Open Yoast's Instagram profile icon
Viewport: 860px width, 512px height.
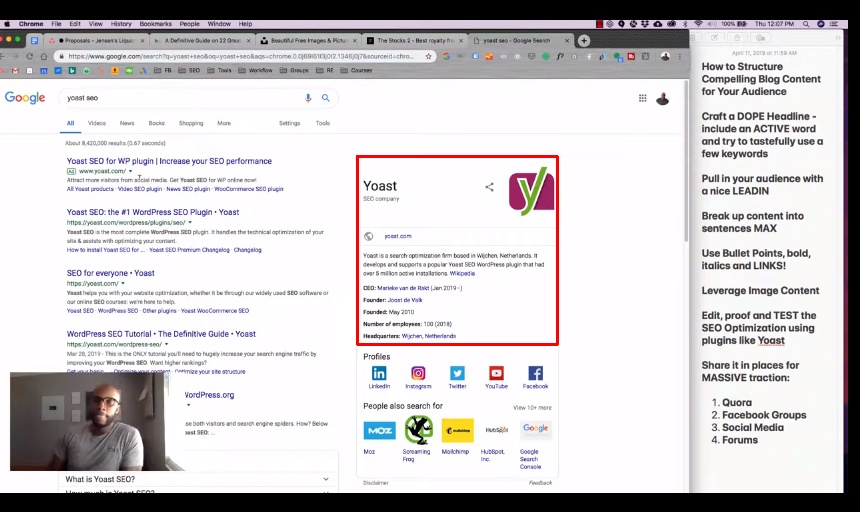418,373
